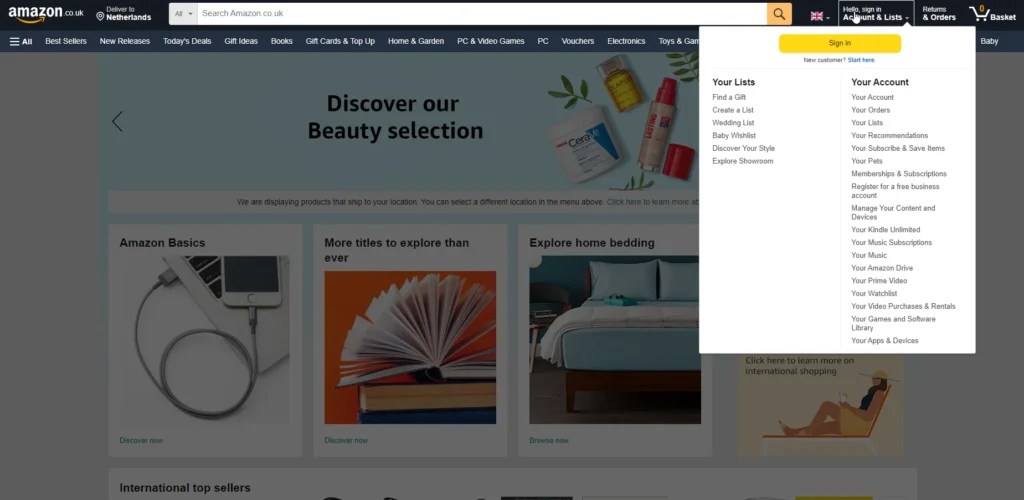Image resolution: width=1024 pixels, height=500 pixels.
Task: Open Your Account link in flyout
Action: pos(872,97)
